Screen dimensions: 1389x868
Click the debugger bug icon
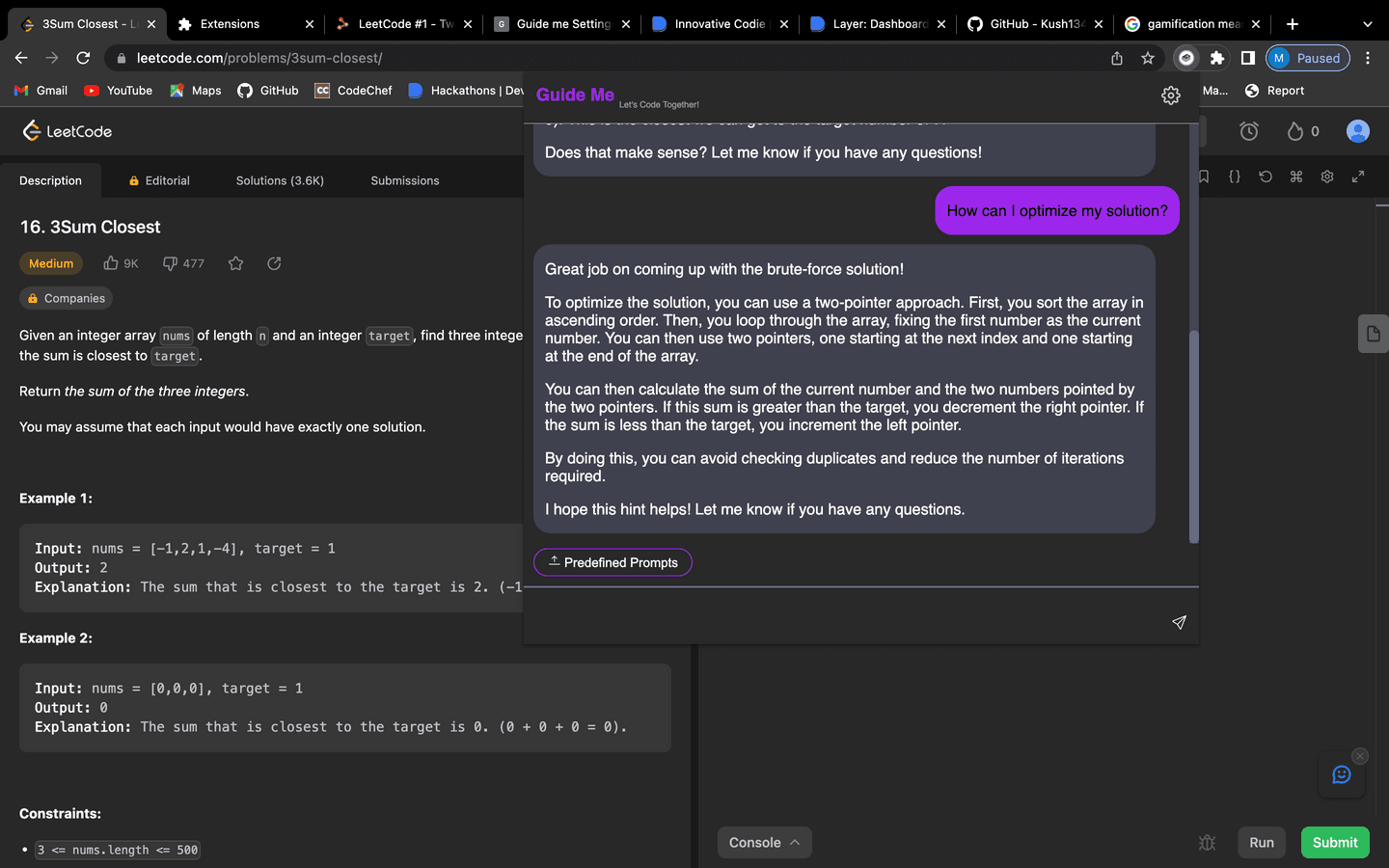coord(1207,842)
